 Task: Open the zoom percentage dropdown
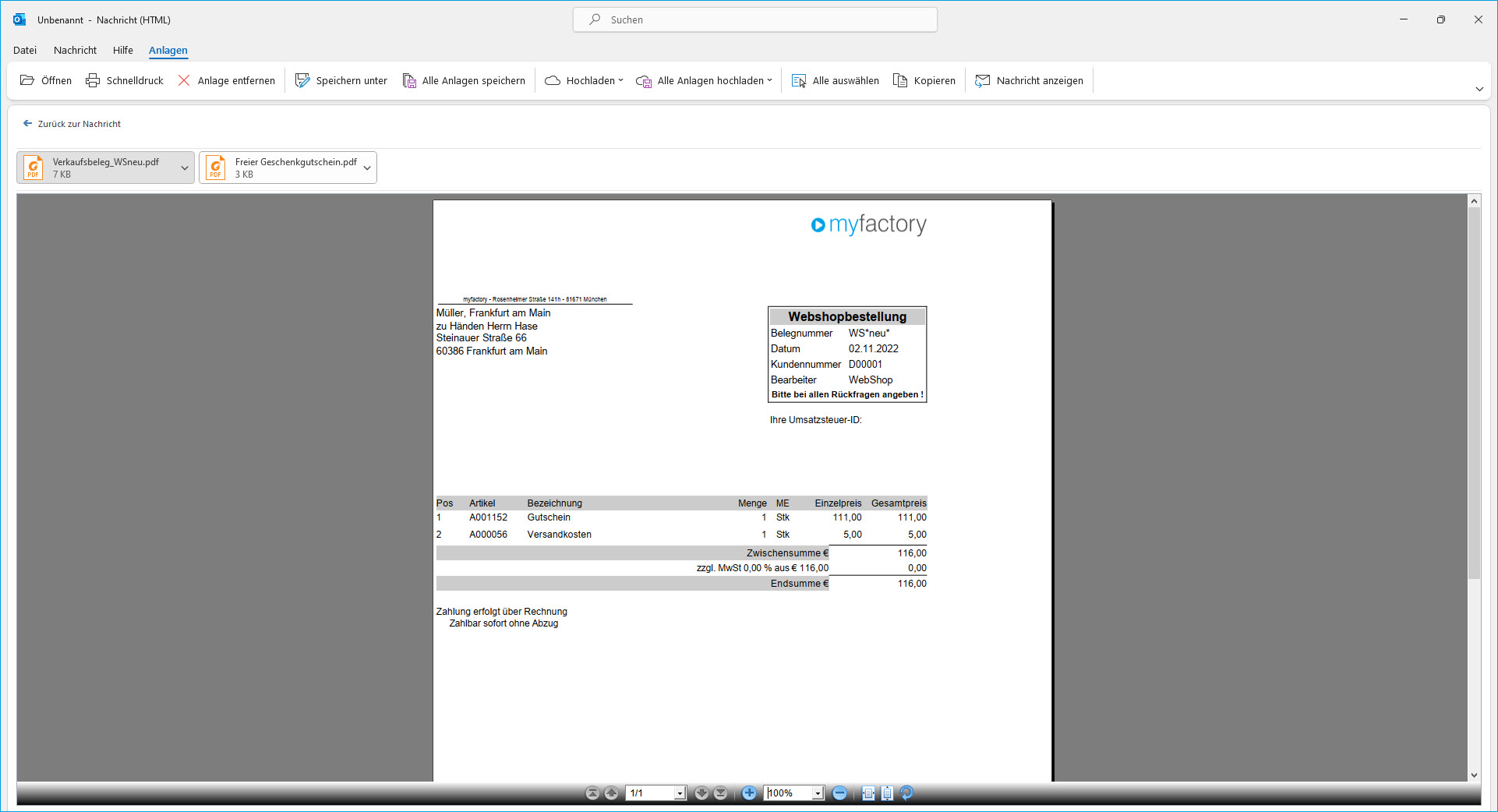tap(818, 793)
